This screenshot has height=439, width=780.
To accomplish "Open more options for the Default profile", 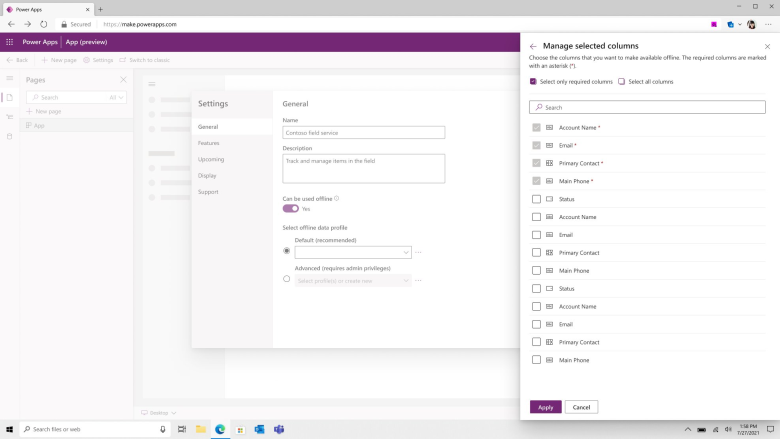I will pos(418,253).
